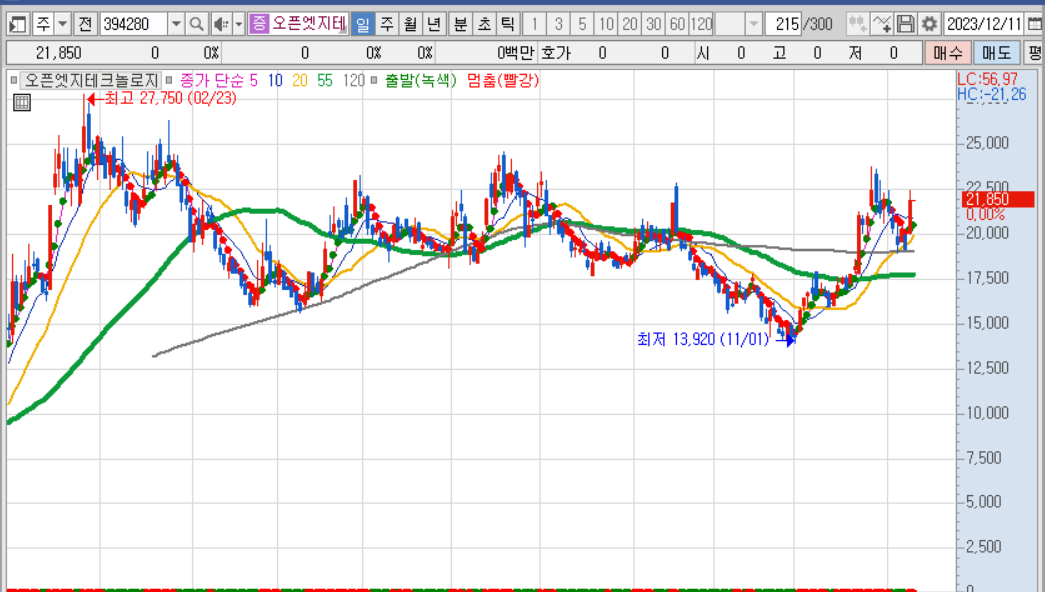Click the 오픈엣지테크놀로지 chart legend label
Screen dimensions: 1045x592
91,81
